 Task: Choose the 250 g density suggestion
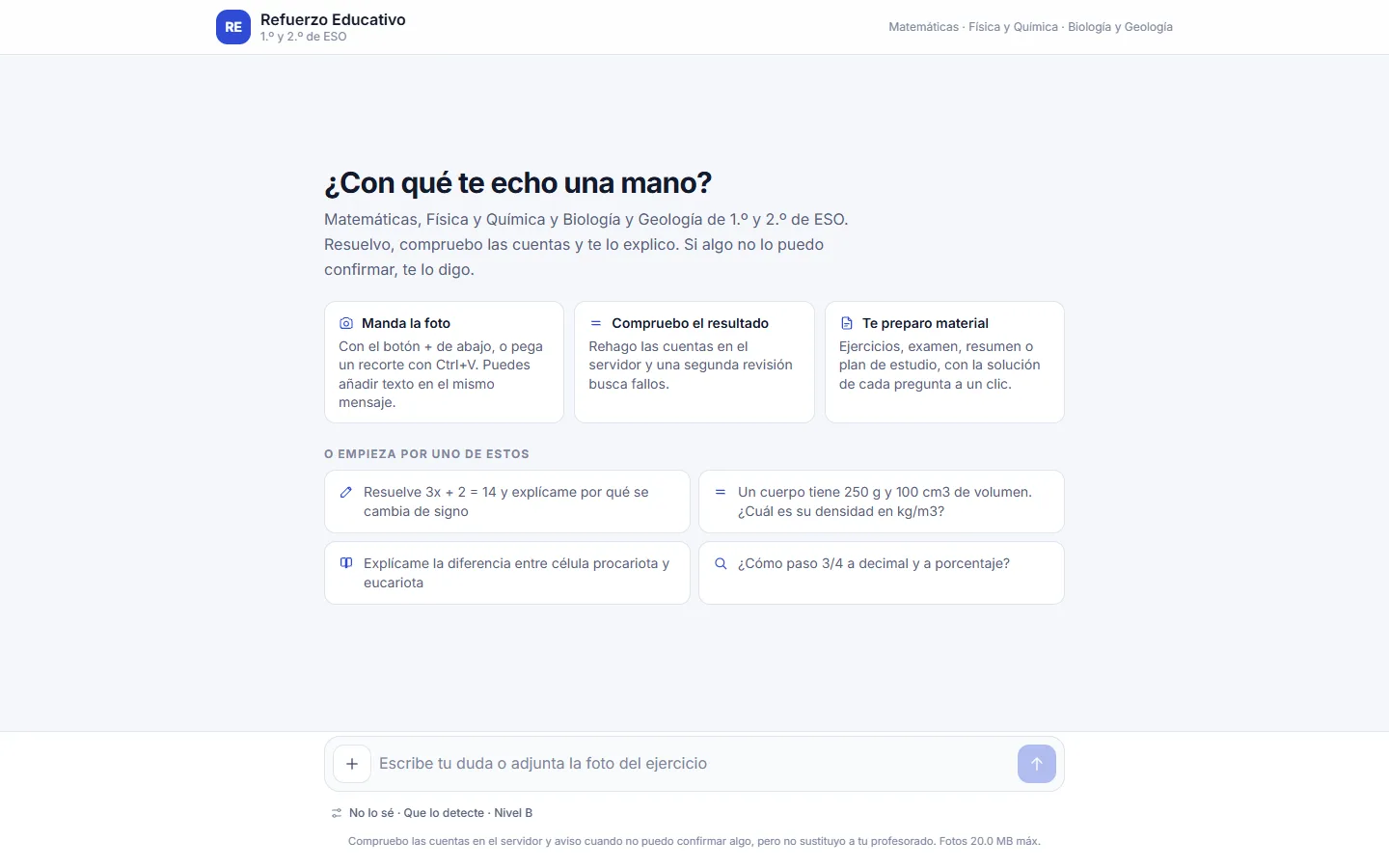882,502
